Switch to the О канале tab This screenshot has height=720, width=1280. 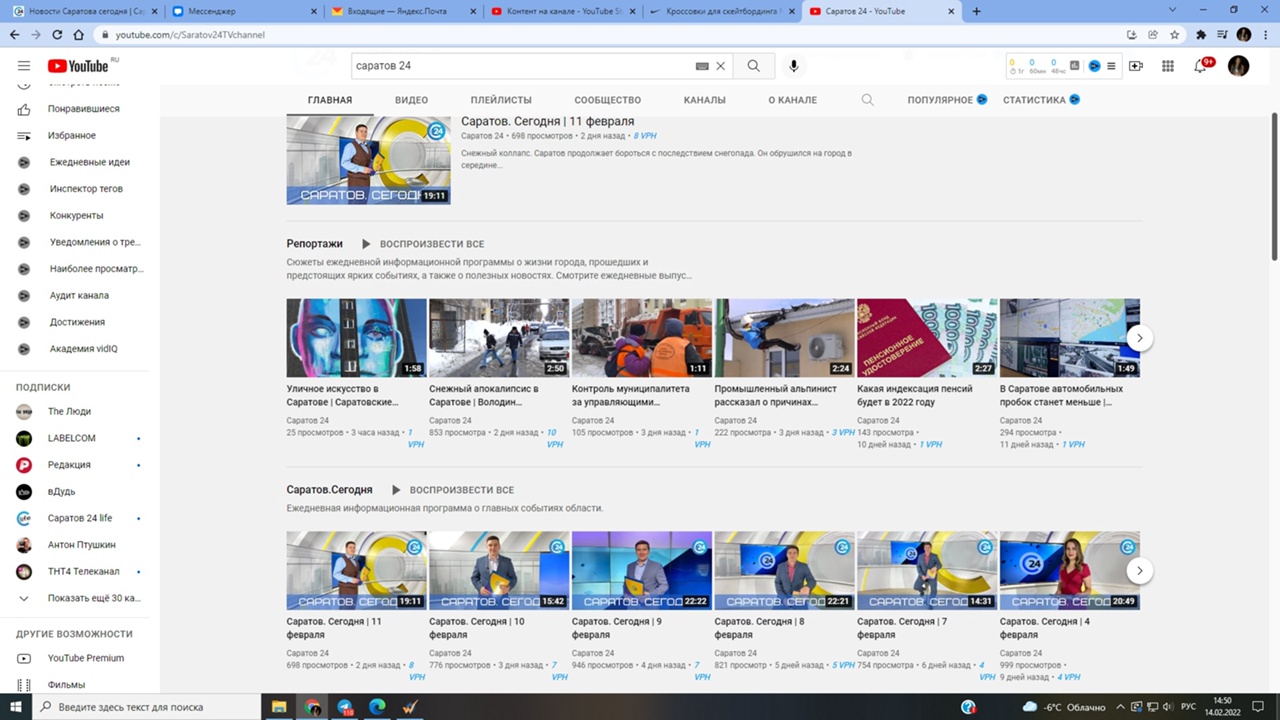pos(792,100)
